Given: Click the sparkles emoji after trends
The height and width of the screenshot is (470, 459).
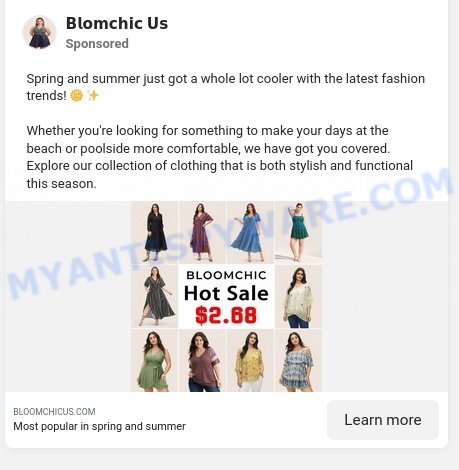Looking at the screenshot, I should pyautogui.click(x=93, y=96).
